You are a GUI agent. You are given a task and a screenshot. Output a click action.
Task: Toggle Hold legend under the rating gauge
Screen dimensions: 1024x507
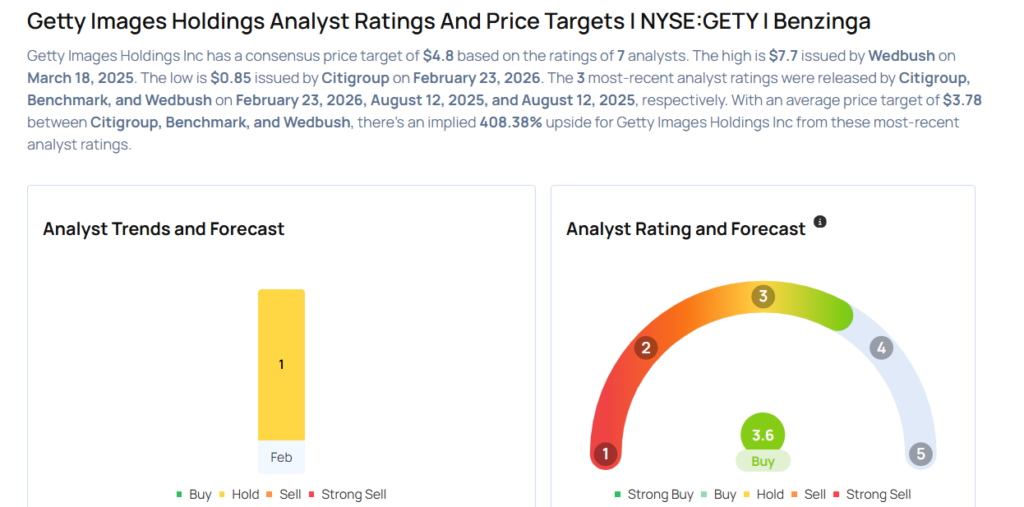[x=764, y=494]
